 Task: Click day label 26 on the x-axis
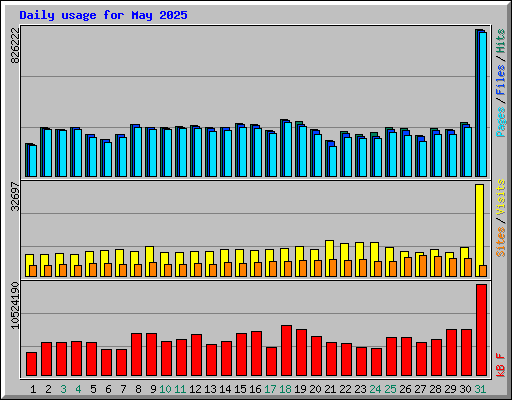tap(405, 389)
